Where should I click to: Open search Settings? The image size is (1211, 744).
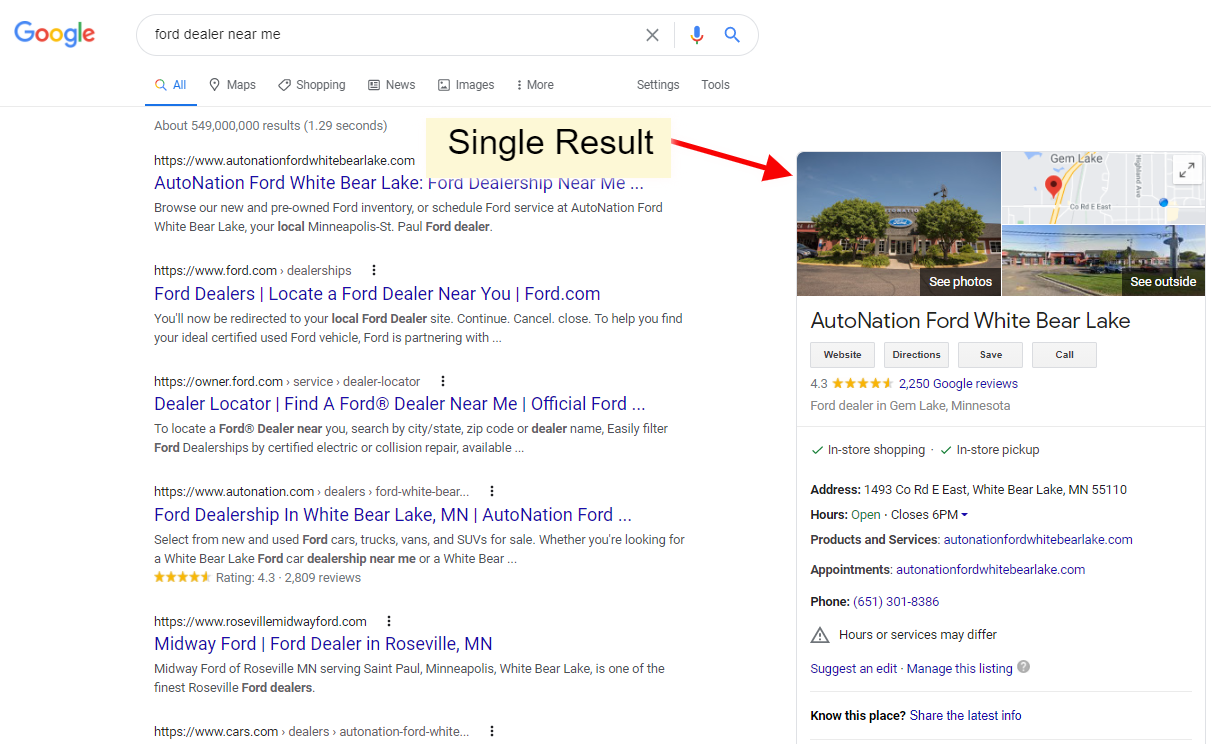coord(658,85)
